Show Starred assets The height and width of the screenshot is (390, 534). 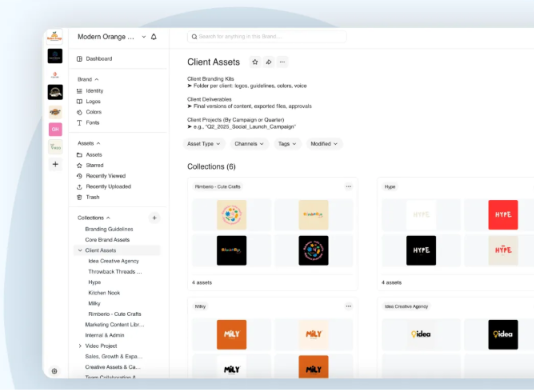pos(94,165)
